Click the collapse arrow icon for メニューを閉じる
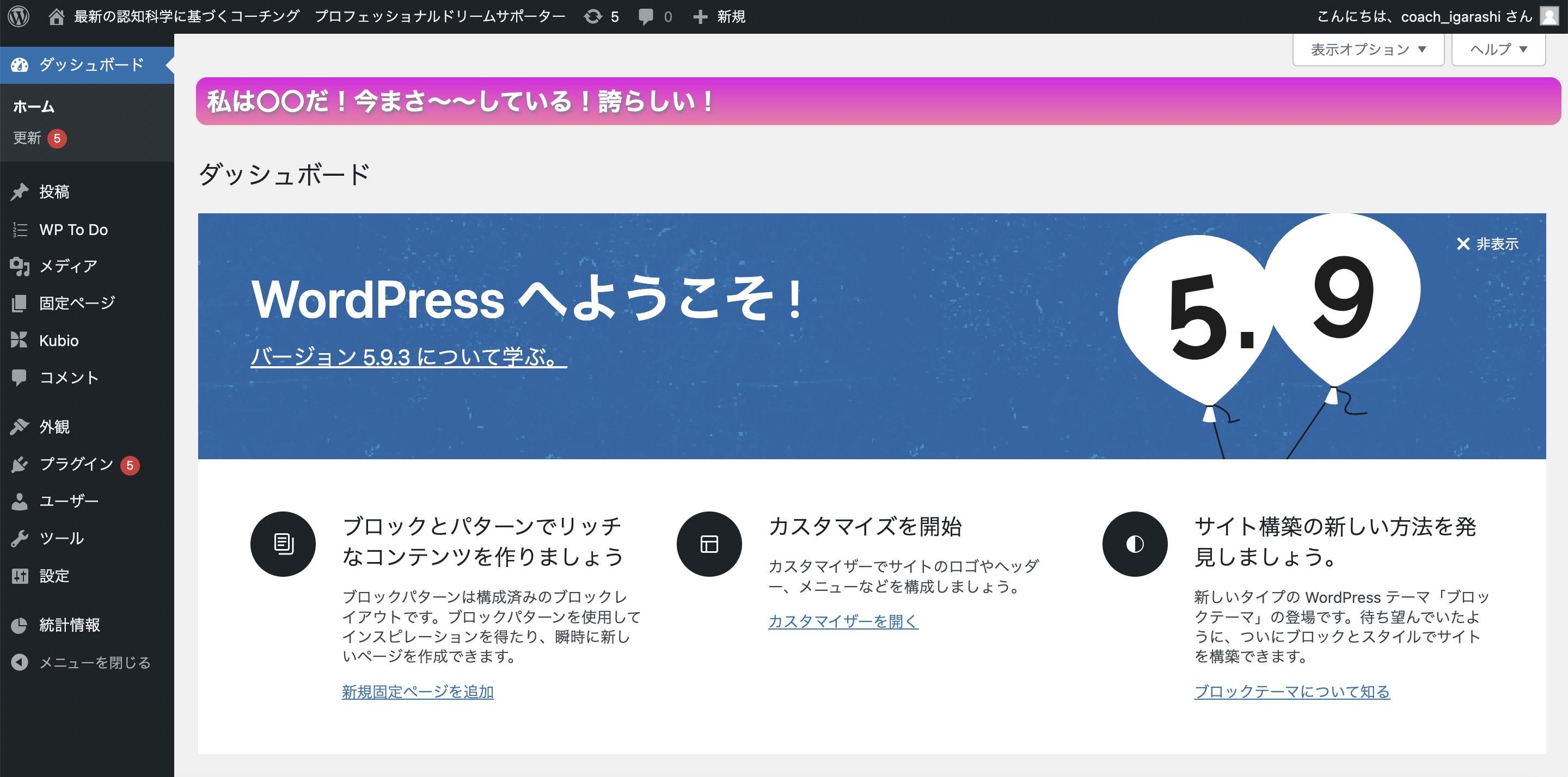1568x777 pixels. 20,662
